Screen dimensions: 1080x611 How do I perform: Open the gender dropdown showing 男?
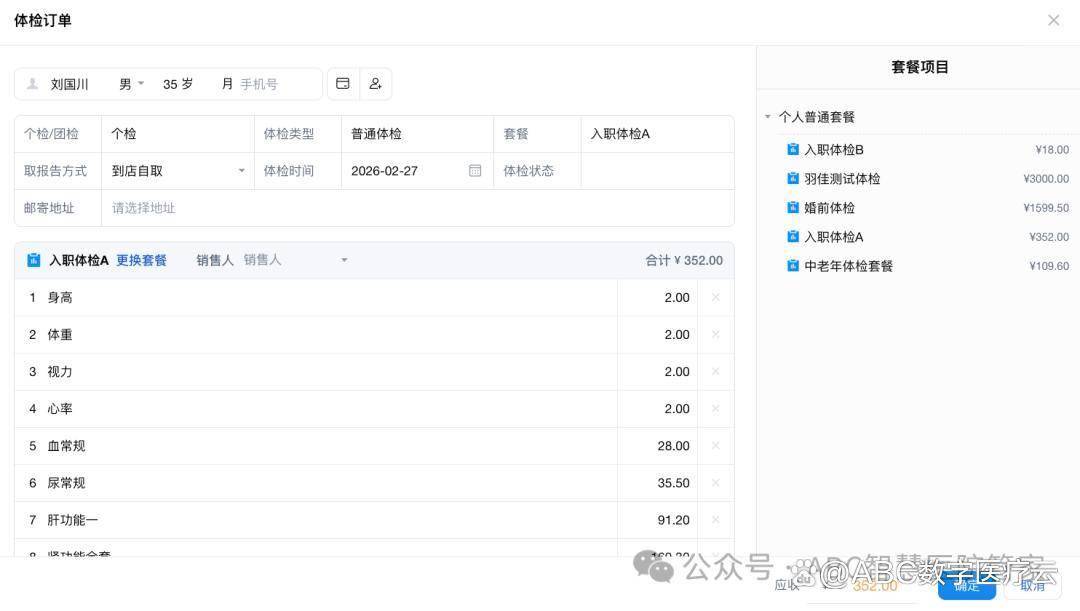coord(131,84)
